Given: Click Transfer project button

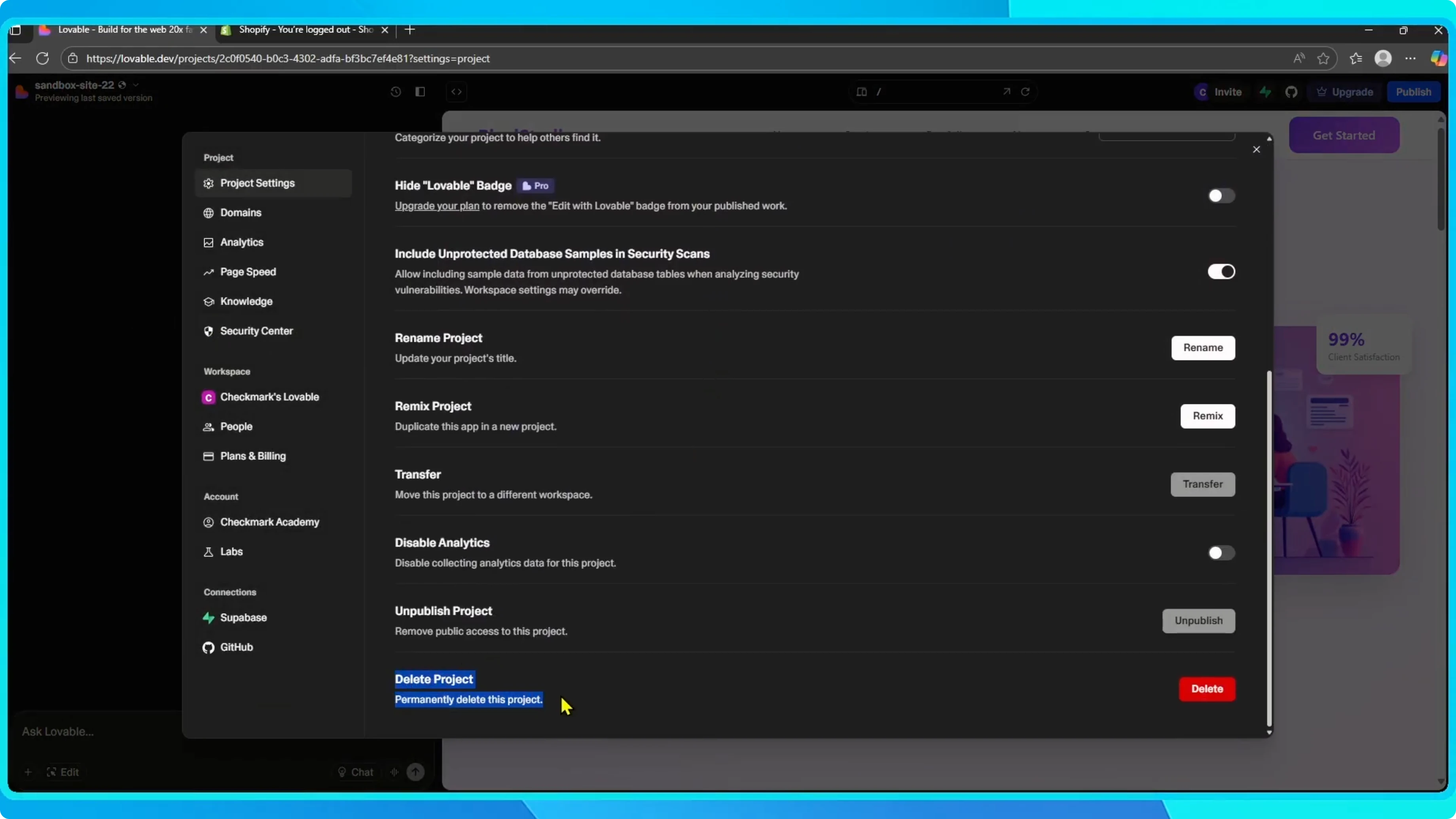Looking at the screenshot, I should (x=1202, y=484).
